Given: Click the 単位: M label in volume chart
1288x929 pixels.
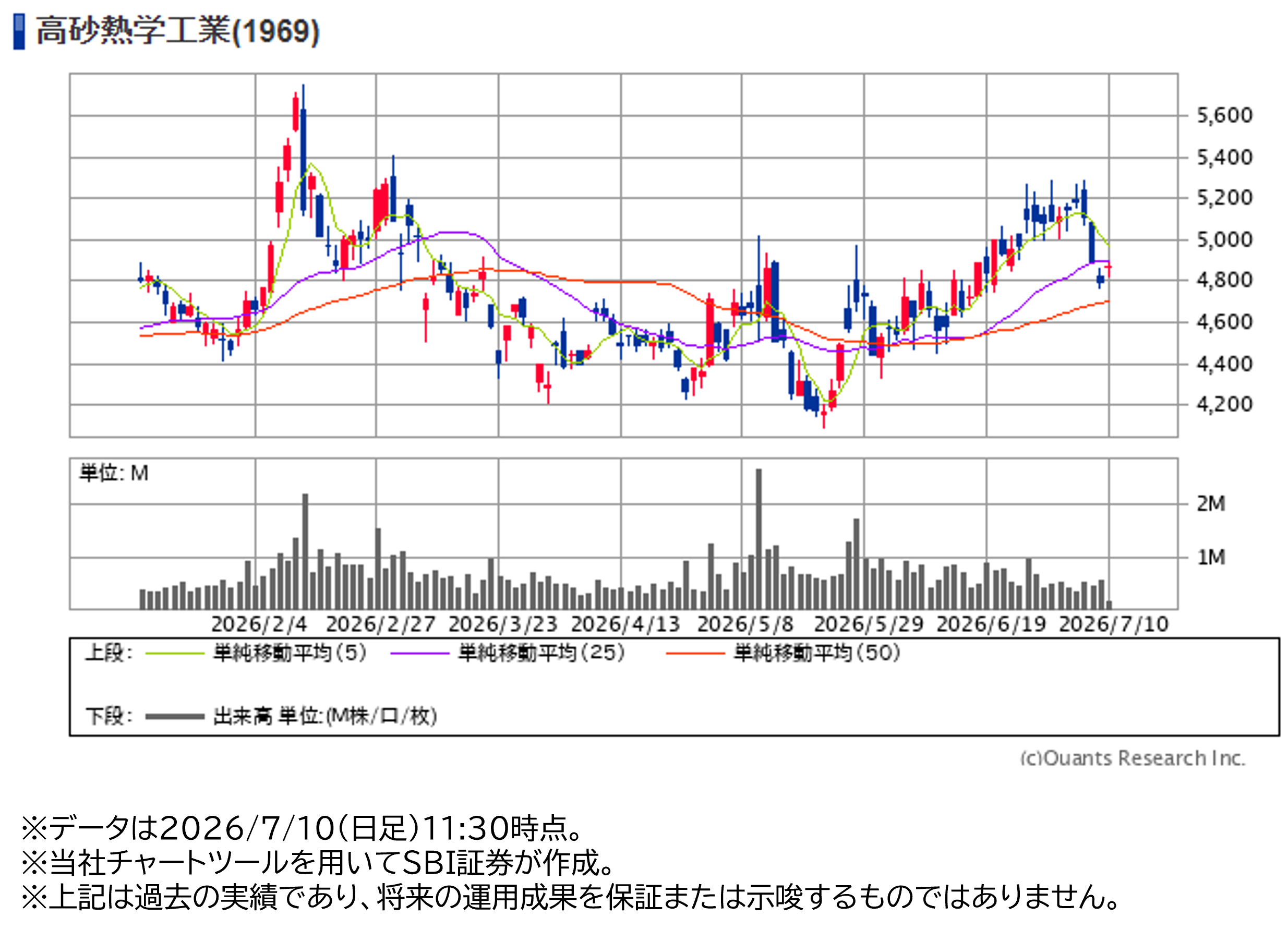Looking at the screenshot, I should click(x=114, y=473).
